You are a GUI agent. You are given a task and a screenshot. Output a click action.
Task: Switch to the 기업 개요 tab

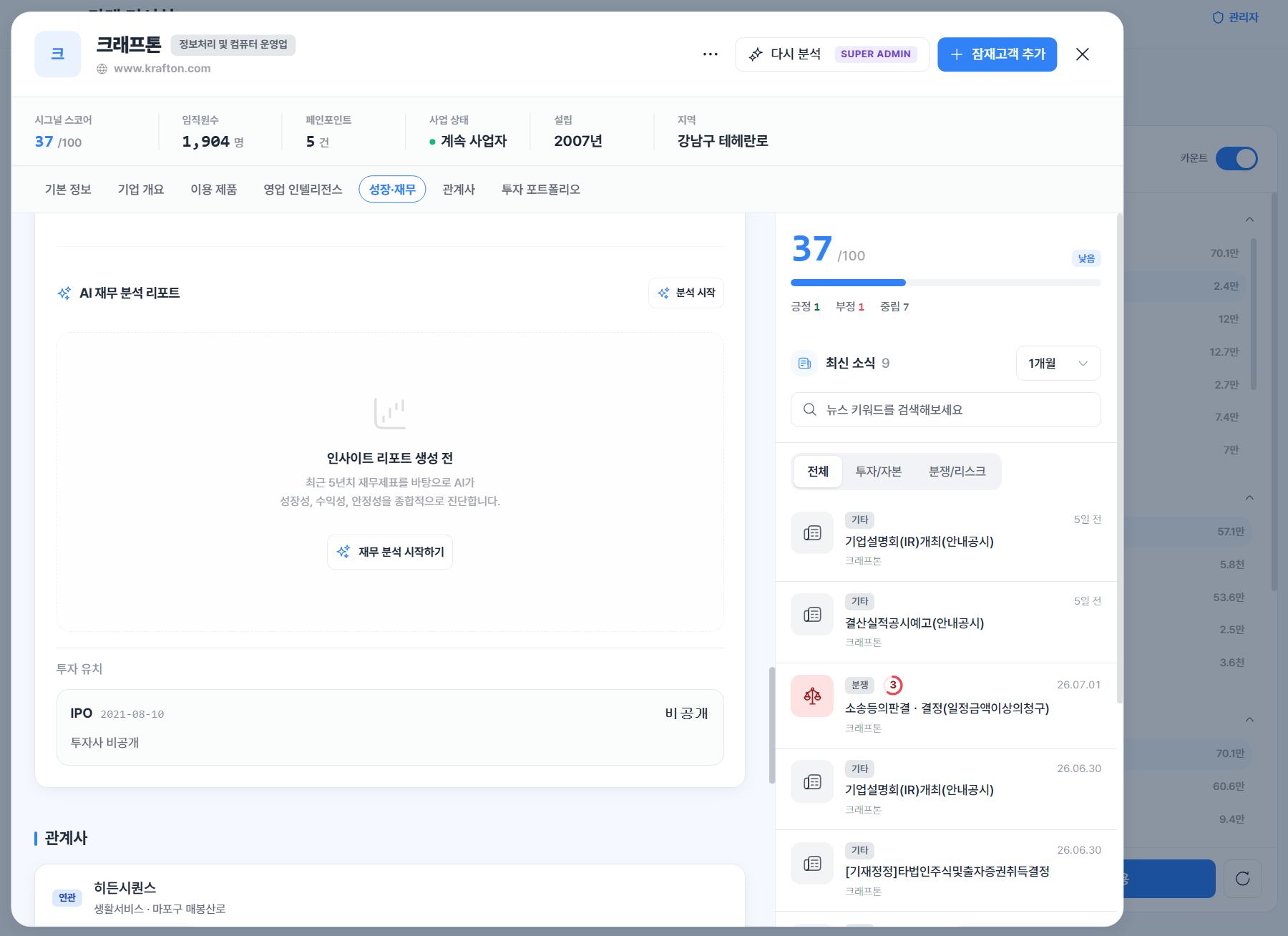[141, 190]
